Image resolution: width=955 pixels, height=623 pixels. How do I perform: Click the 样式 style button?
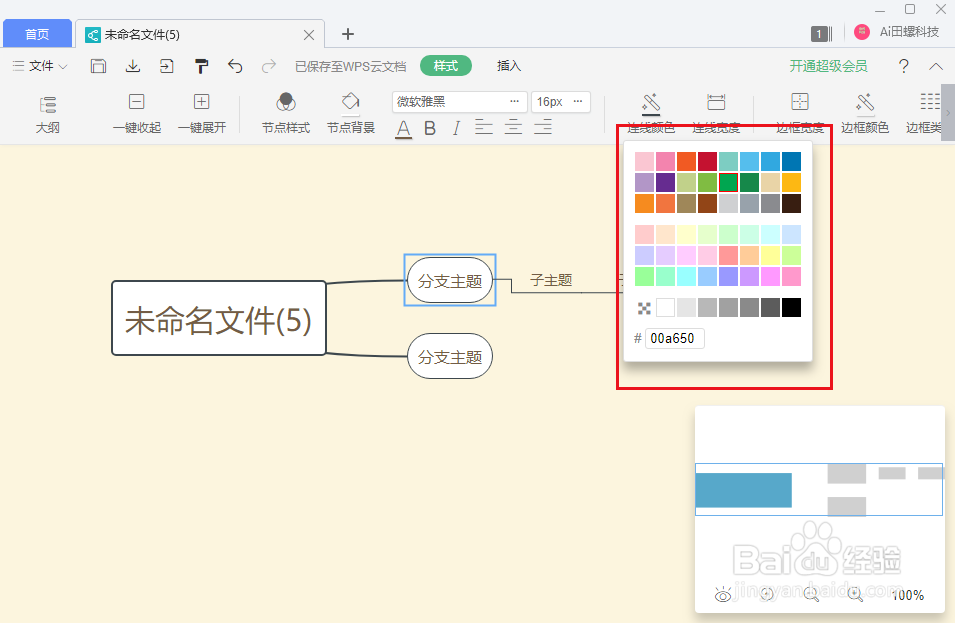tap(445, 65)
